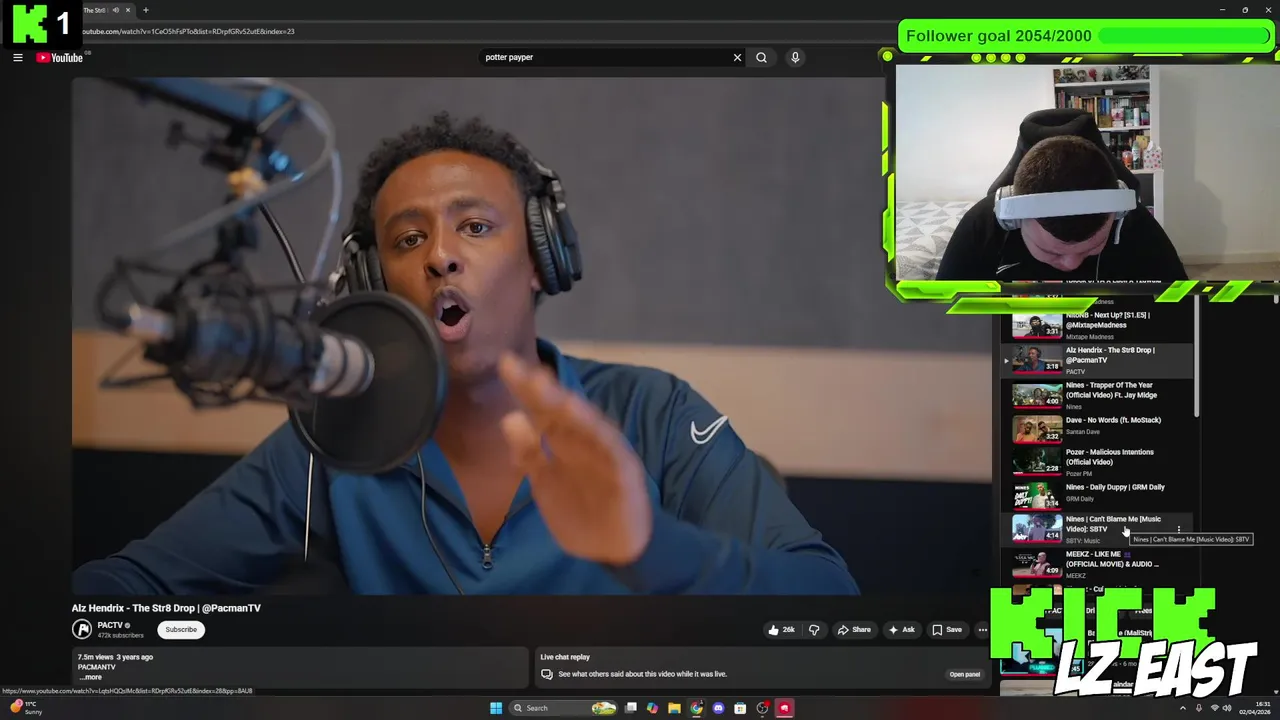
Task: Click the live chat replay icon
Action: pos(546,674)
